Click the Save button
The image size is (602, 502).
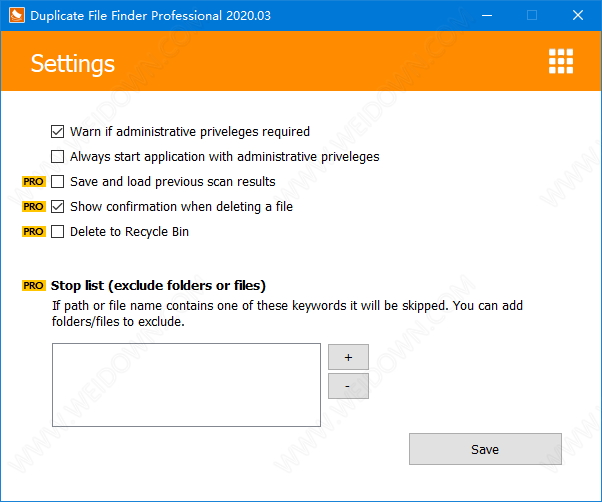485,449
